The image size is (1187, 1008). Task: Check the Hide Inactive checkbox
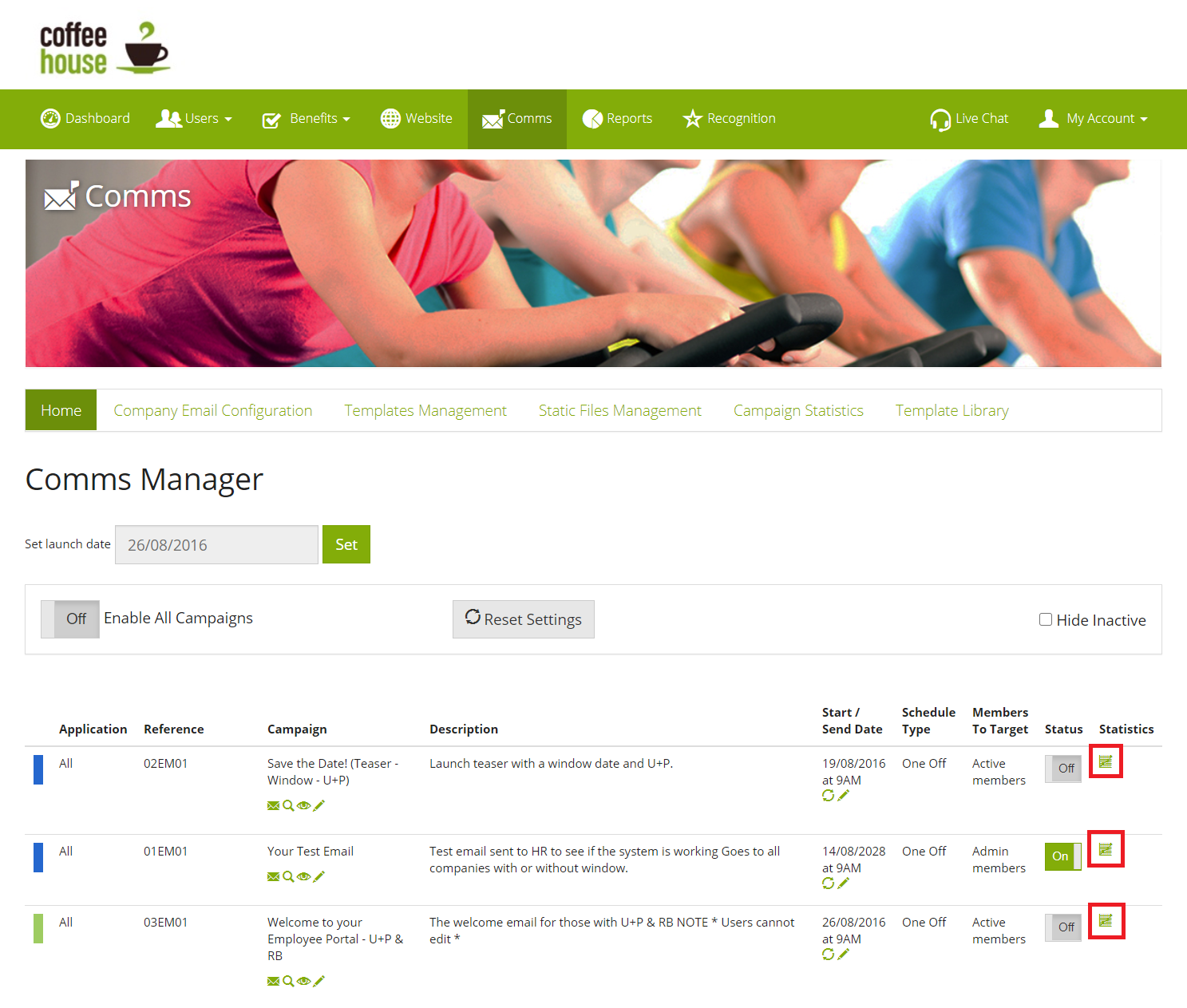click(1046, 619)
